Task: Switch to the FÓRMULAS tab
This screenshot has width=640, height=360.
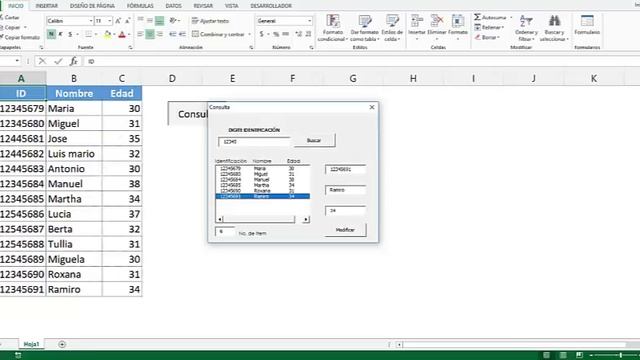Action: click(140, 6)
